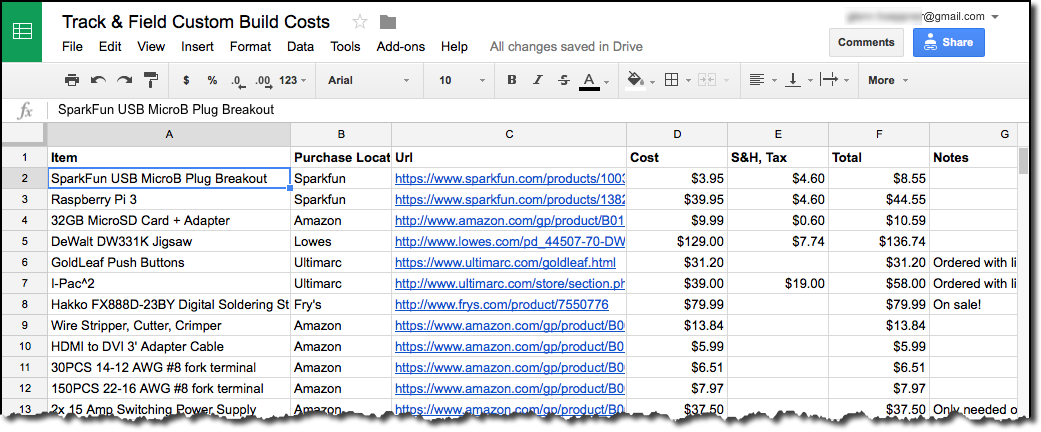
Task: Open fill color bucket
Action: click(635, 80)
